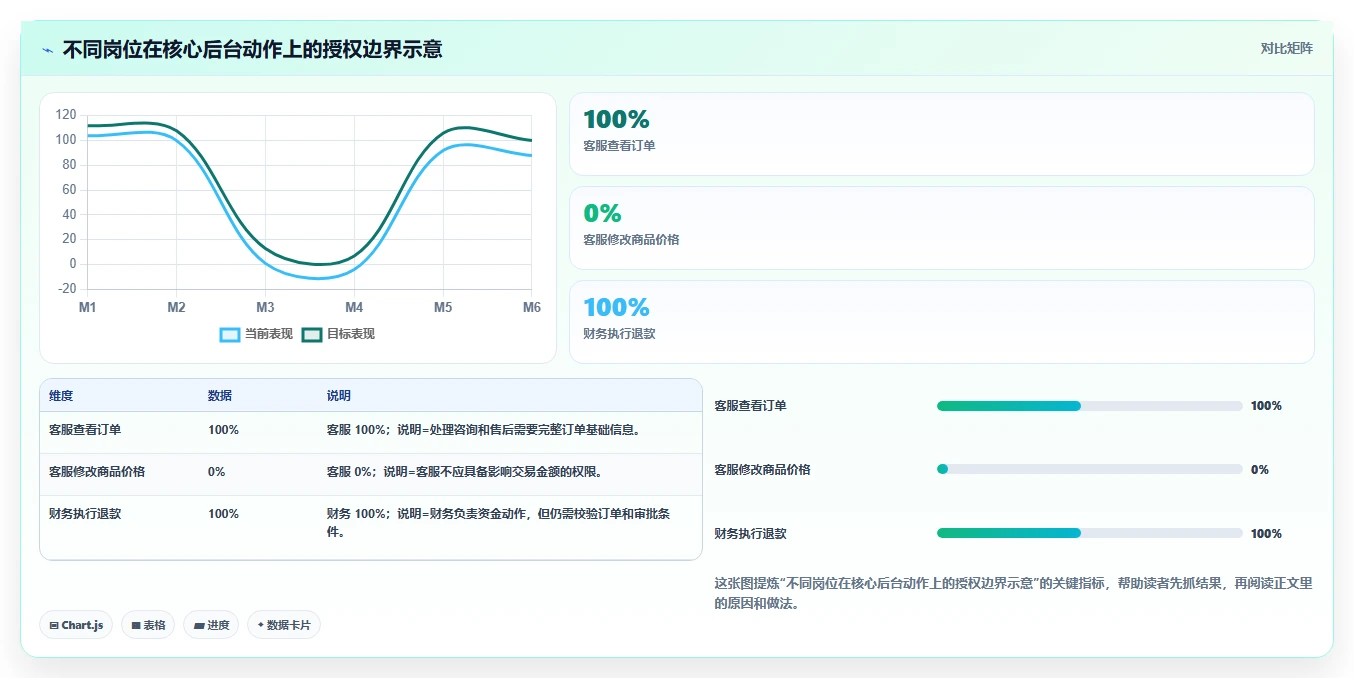Click 财务执行退款 cell in the table
The image size is (1354, 678).
pyautogui.click(x=85, y=514)
